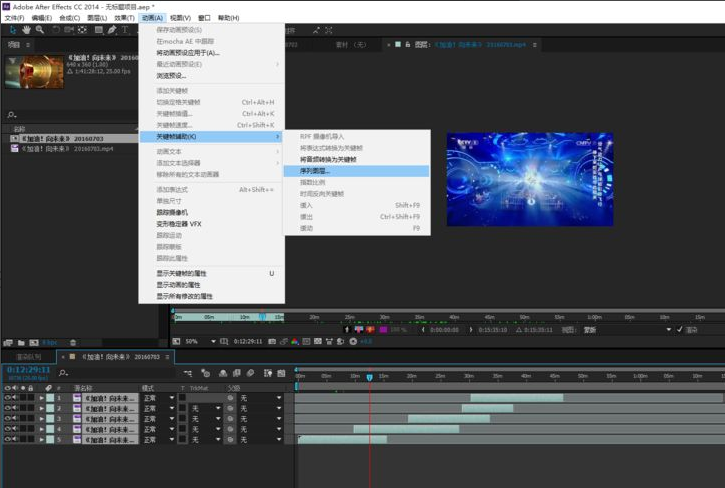Choose 序列图层 from keyframe assistant submenu

314,170
